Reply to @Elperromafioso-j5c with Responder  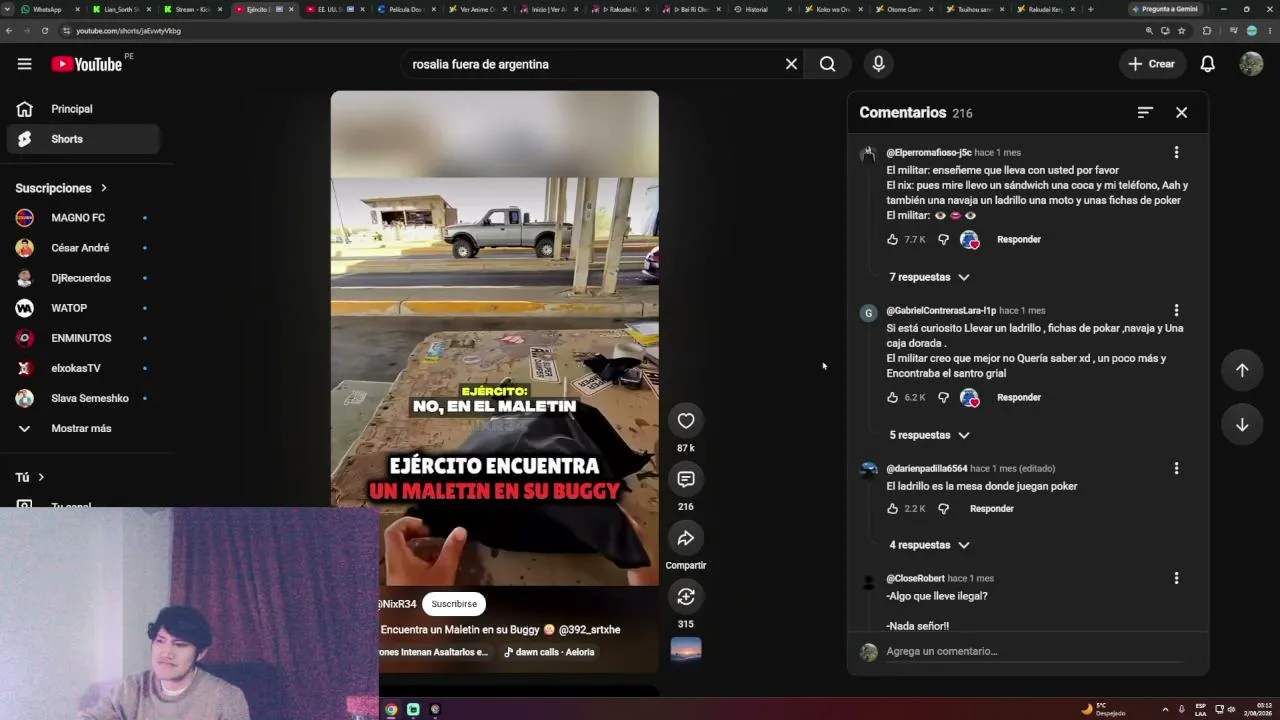(1019, 240)
